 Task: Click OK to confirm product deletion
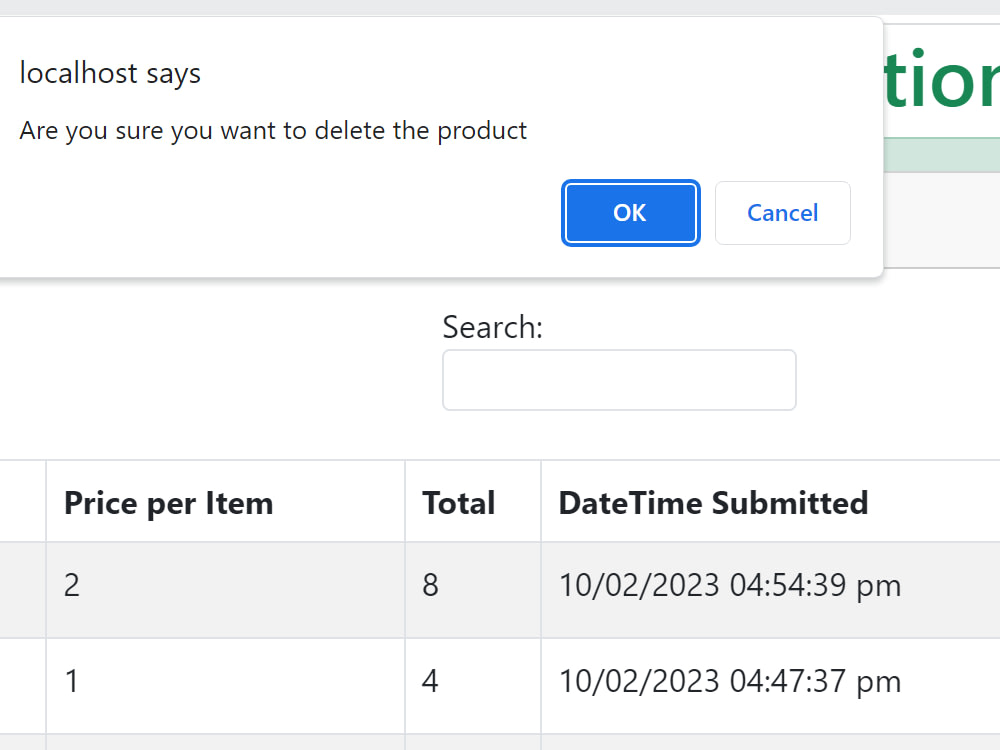[630, 213]
